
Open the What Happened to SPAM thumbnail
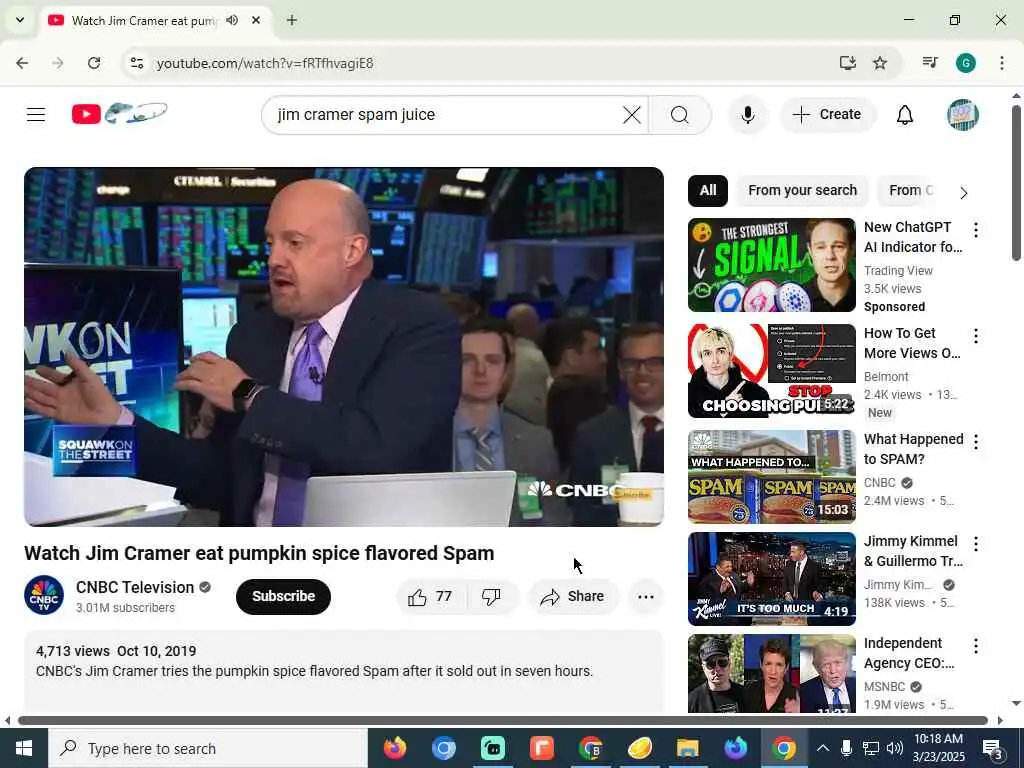tap(771, 477)
